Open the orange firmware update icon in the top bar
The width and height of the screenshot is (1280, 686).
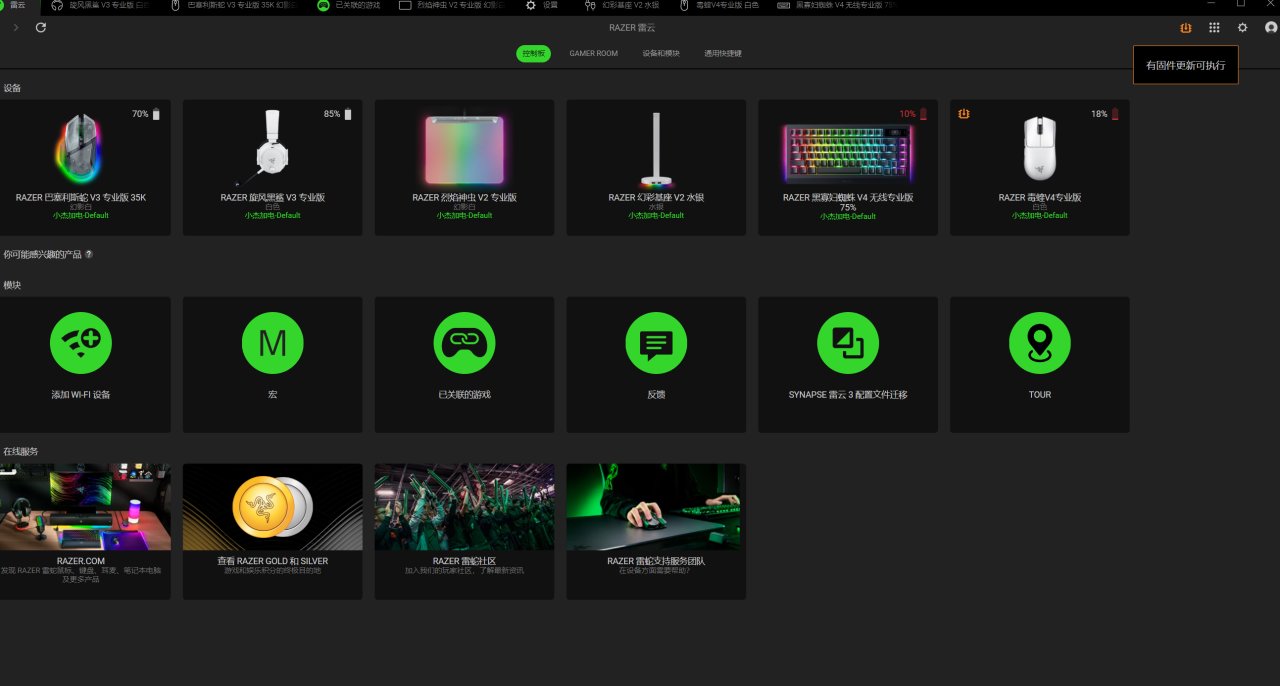coord(1186,28)
